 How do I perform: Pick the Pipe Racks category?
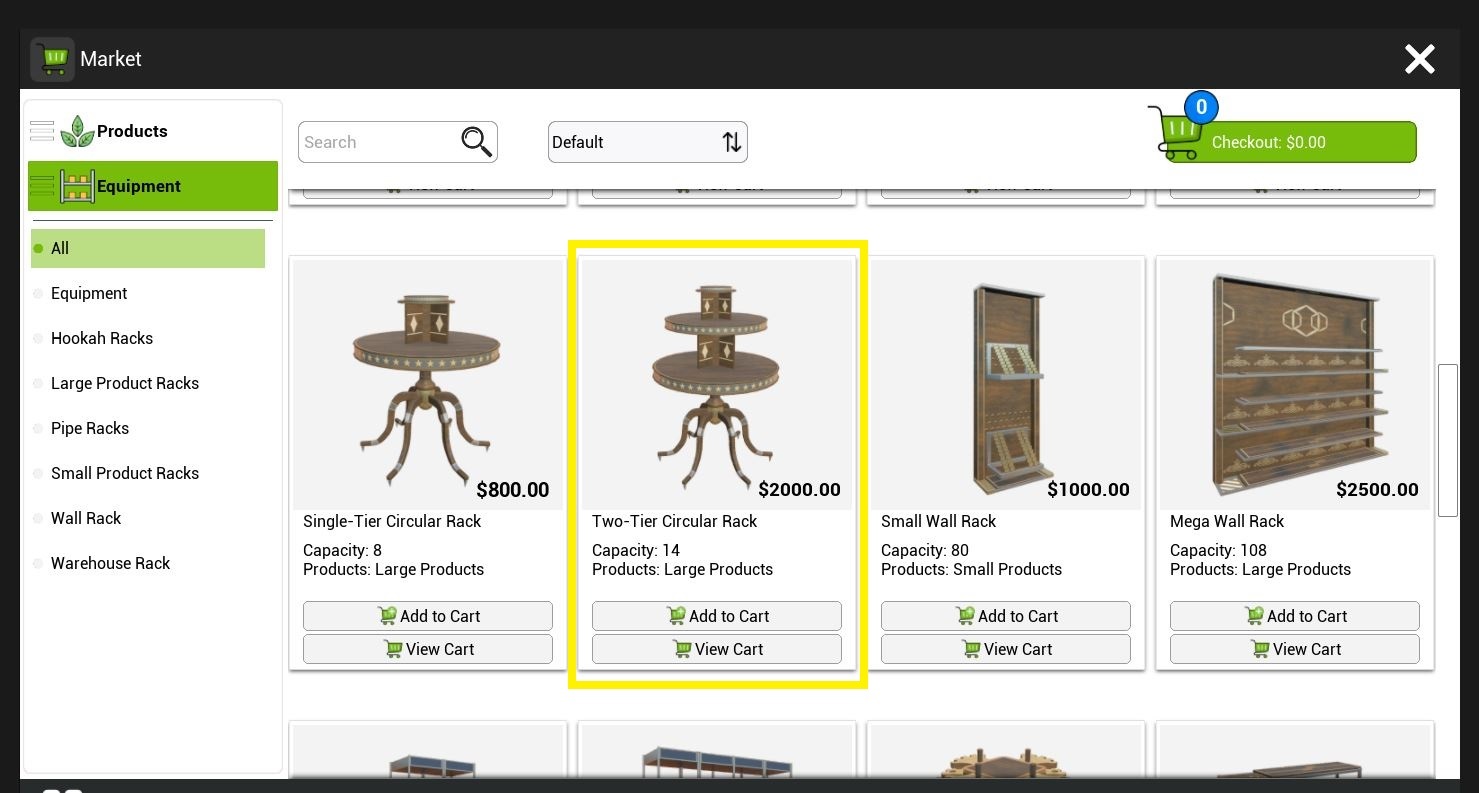point(90,428)
